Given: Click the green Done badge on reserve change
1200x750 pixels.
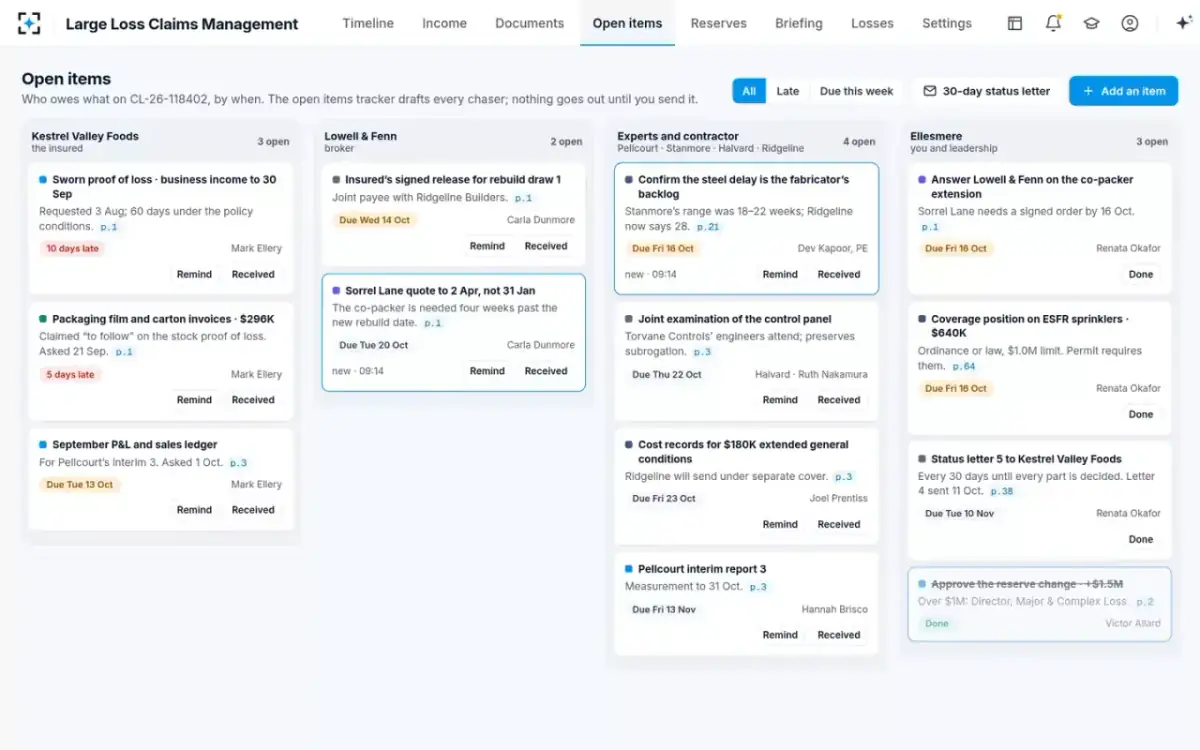Looking at the screenshot, I should pyautogui.click(x=937, y=624).
